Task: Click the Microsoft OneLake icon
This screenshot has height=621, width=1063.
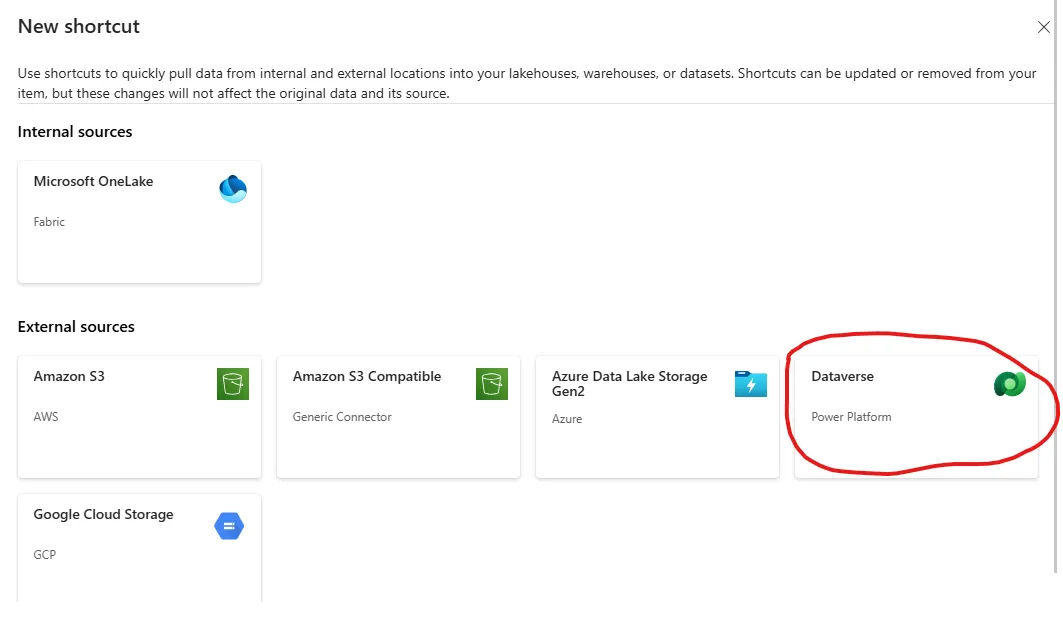Action: [x=233, y=188]
